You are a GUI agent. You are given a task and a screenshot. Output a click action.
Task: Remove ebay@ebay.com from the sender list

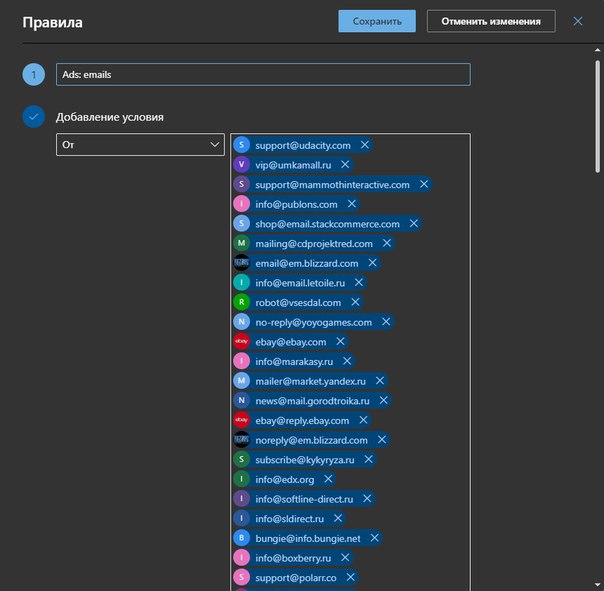(340, 341)
